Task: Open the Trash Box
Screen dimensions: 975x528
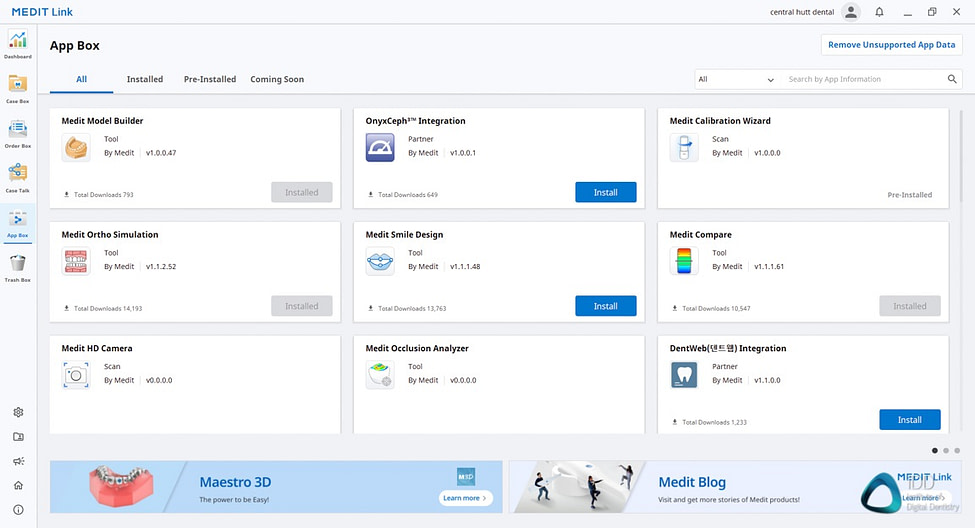Action: (17, 266)
